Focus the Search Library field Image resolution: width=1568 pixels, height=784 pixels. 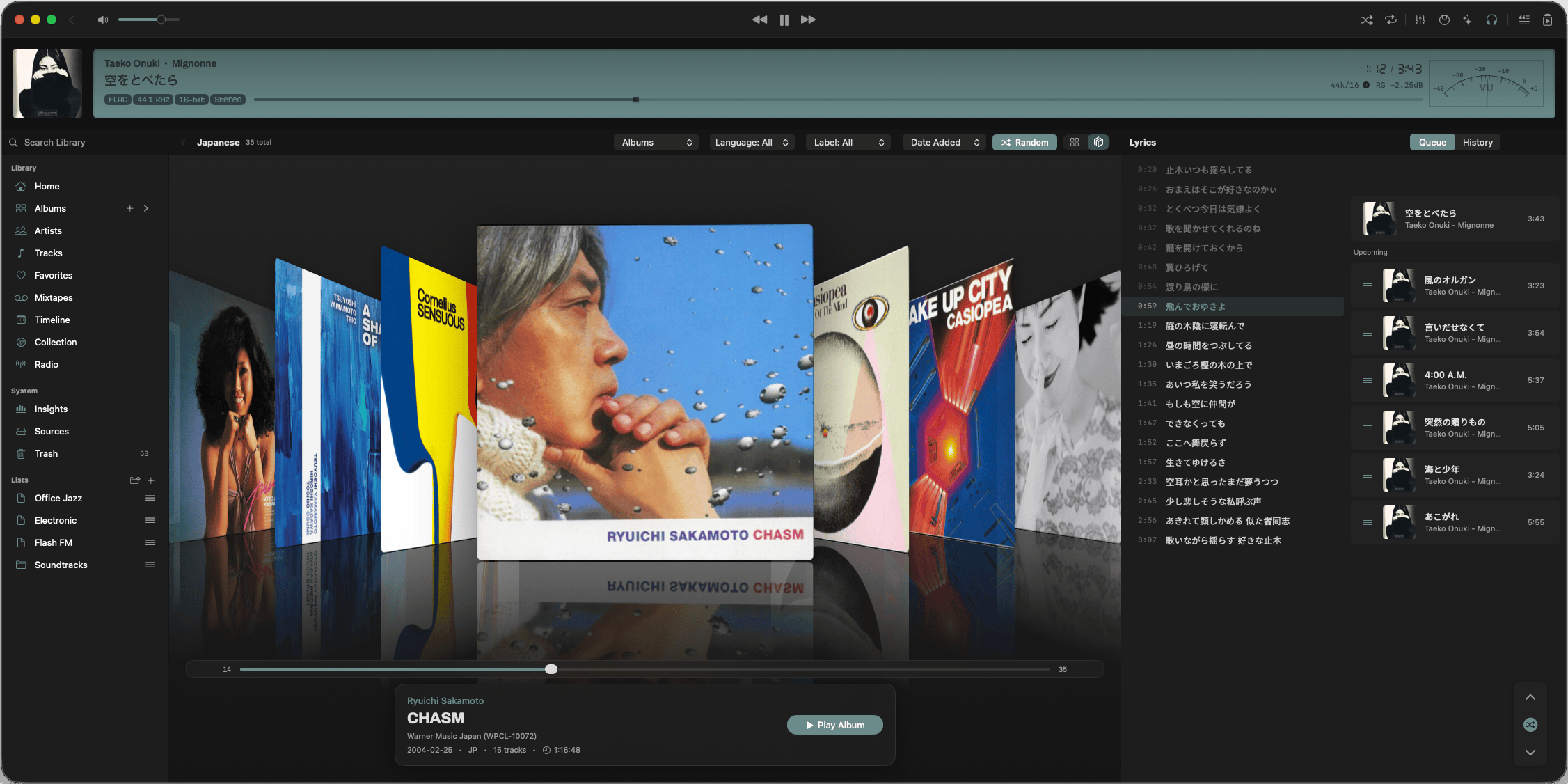pyautogui.click(x=85, y=142)
